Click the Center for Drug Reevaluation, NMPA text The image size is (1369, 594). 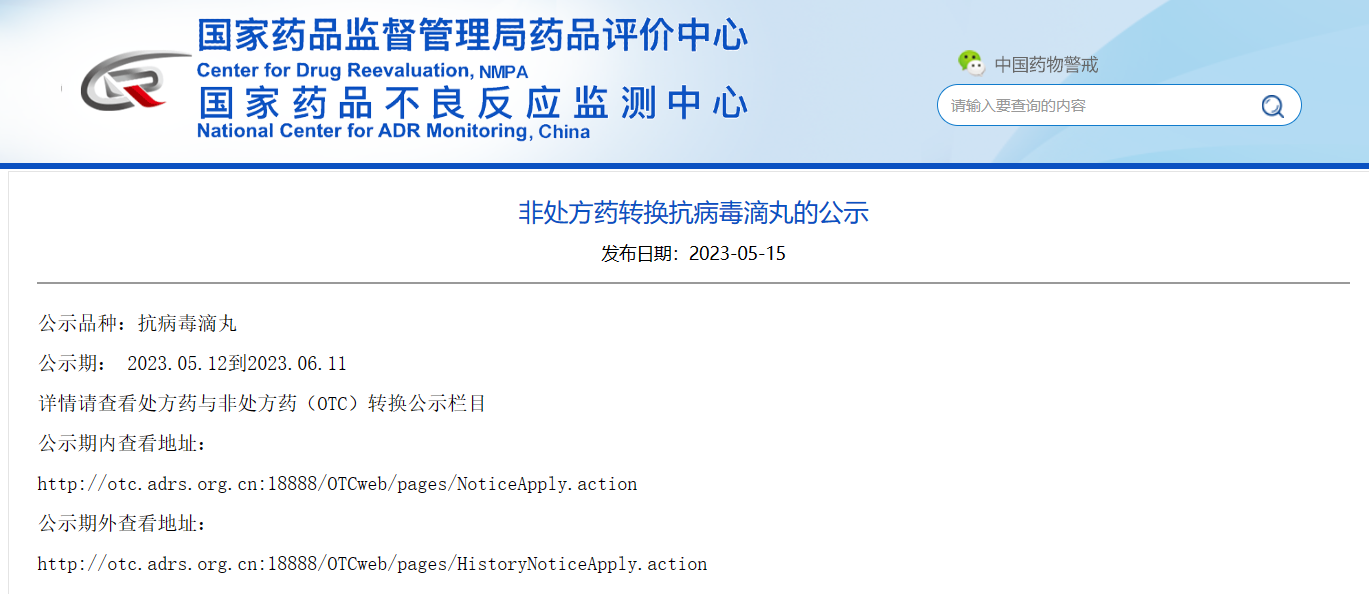(x=362, y=71)
